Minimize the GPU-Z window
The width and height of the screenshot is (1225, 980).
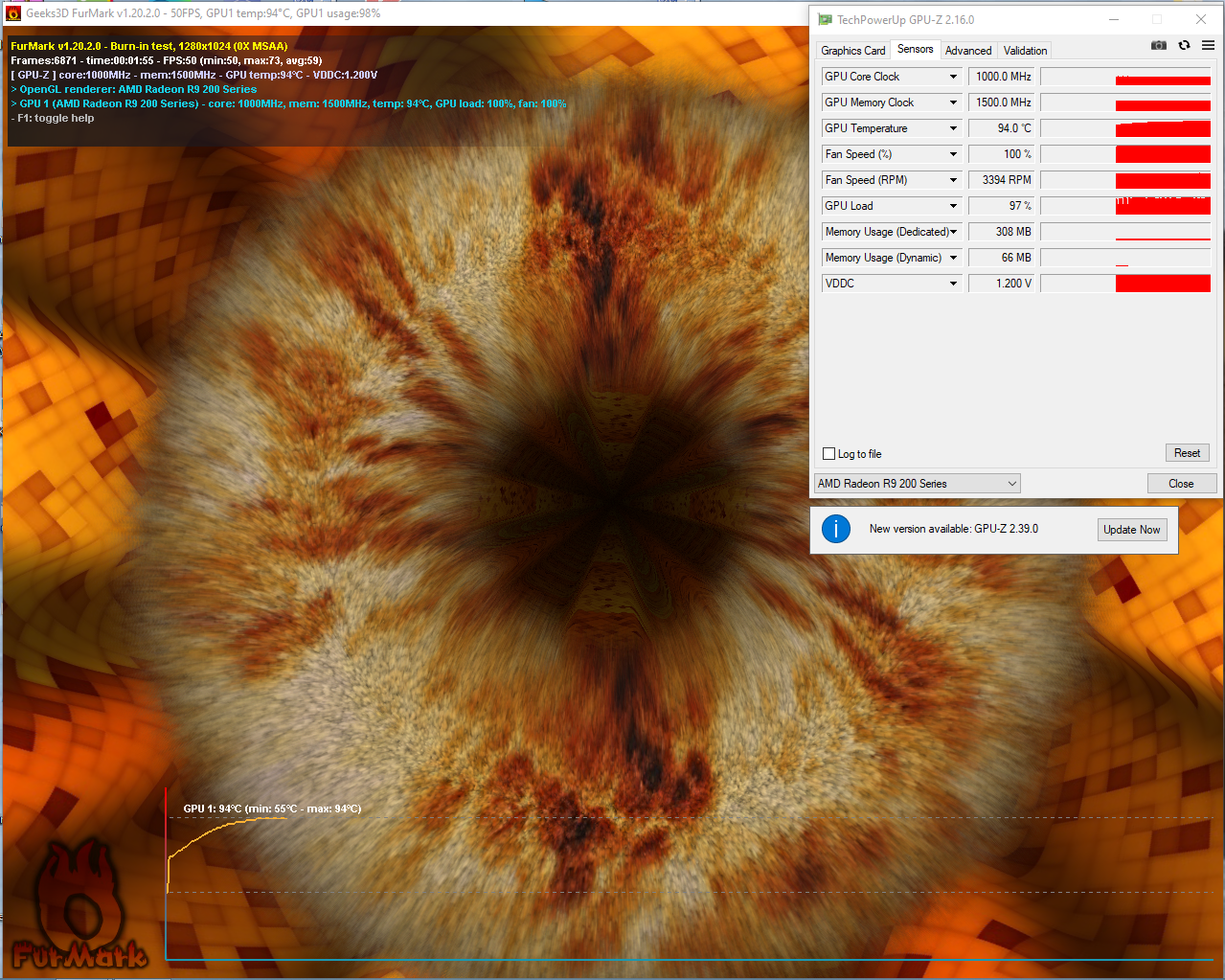tap(1114, 19)
